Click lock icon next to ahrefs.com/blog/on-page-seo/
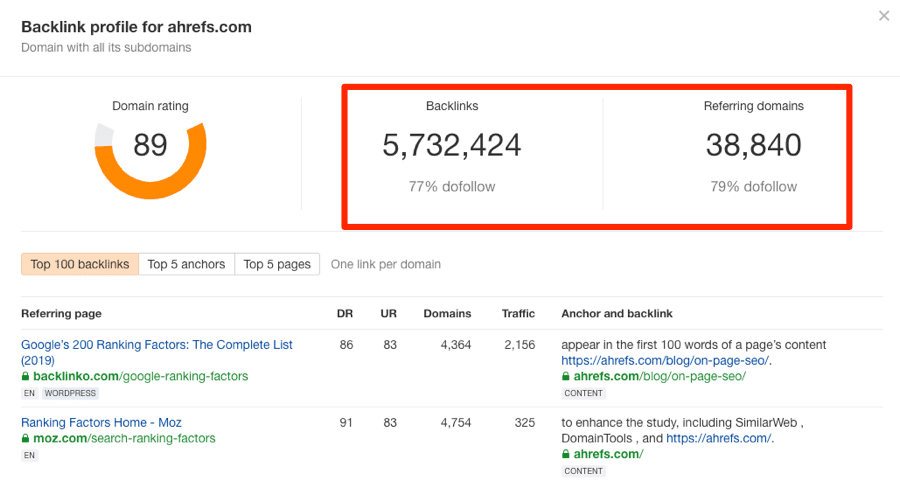Viewport: 900px width, 481px height. tap(566, 377)
